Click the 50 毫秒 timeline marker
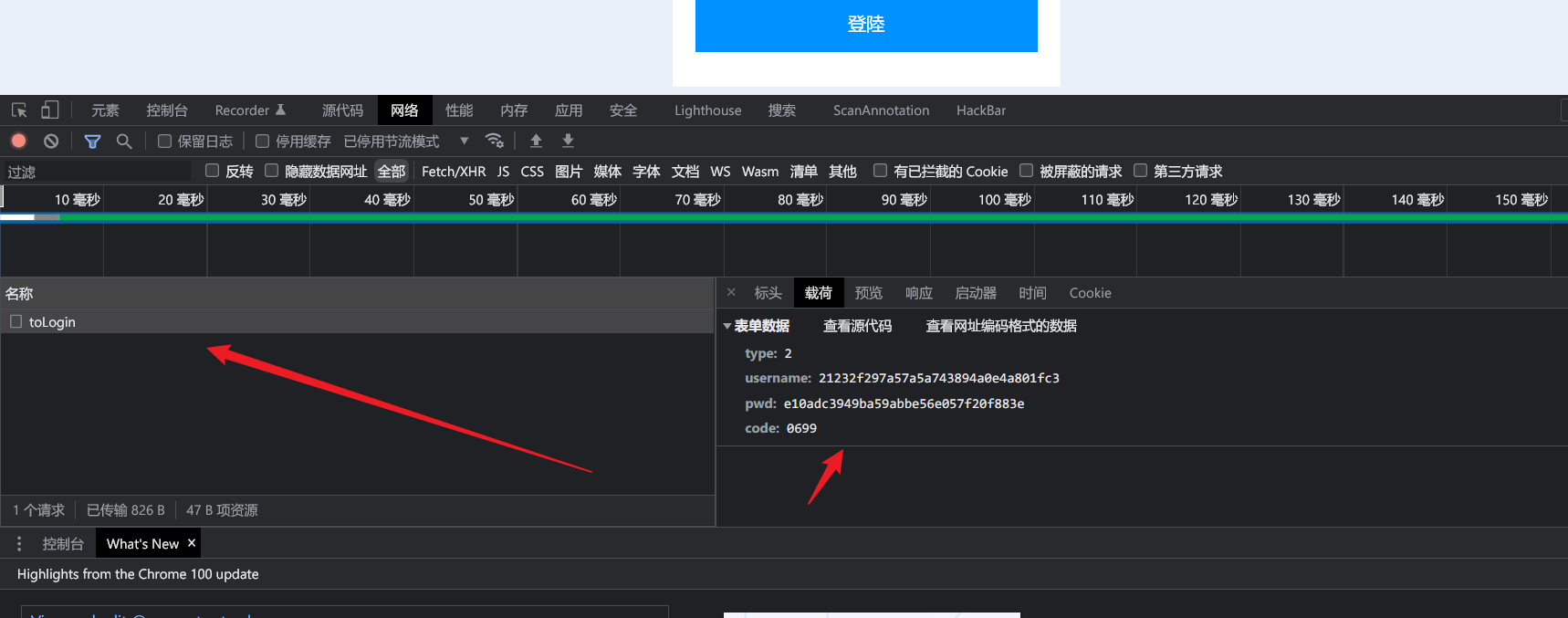The image size is (1568, 618). [491, 200]
